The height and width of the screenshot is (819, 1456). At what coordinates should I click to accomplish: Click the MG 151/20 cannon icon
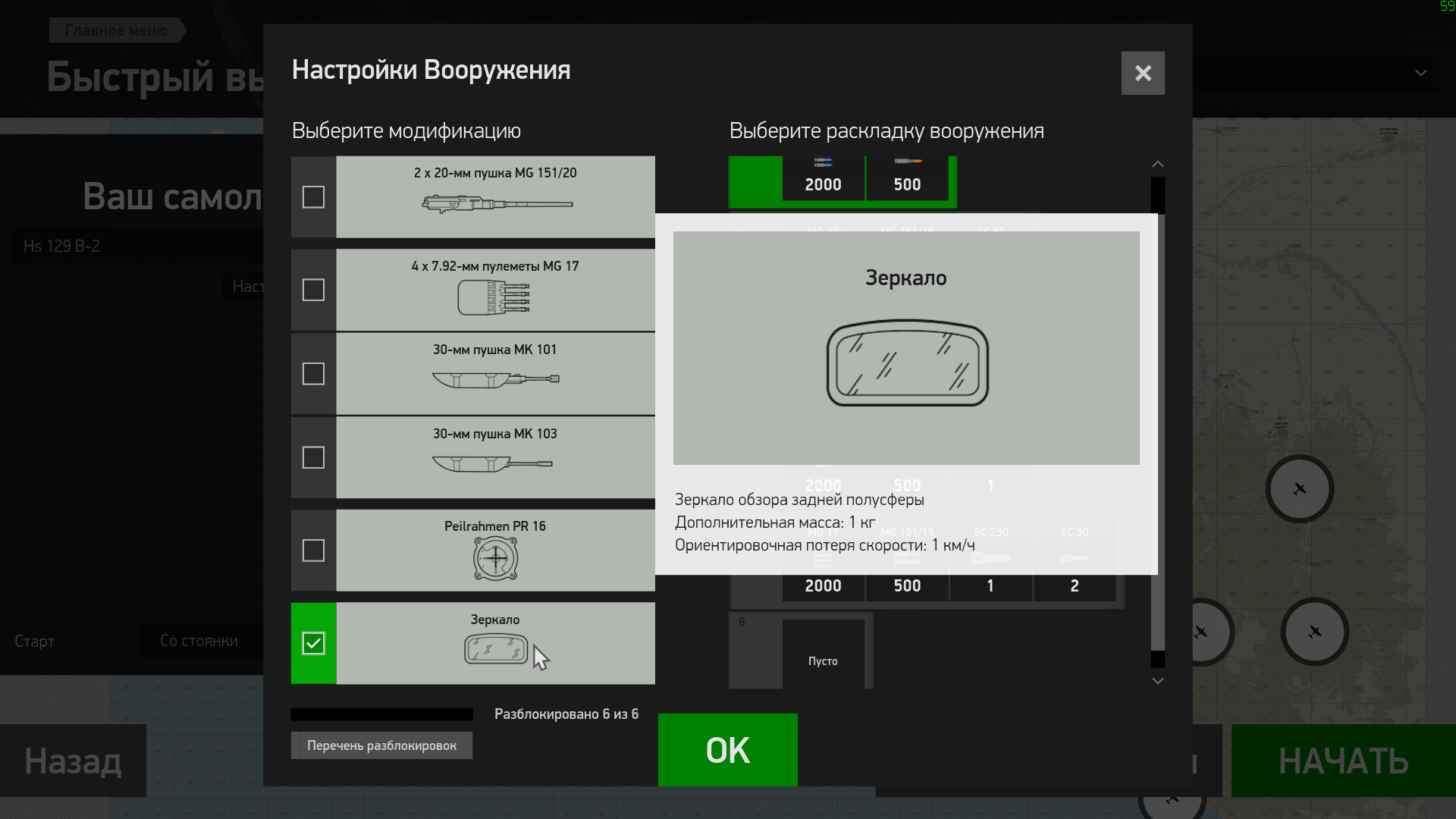coord(497,203)
